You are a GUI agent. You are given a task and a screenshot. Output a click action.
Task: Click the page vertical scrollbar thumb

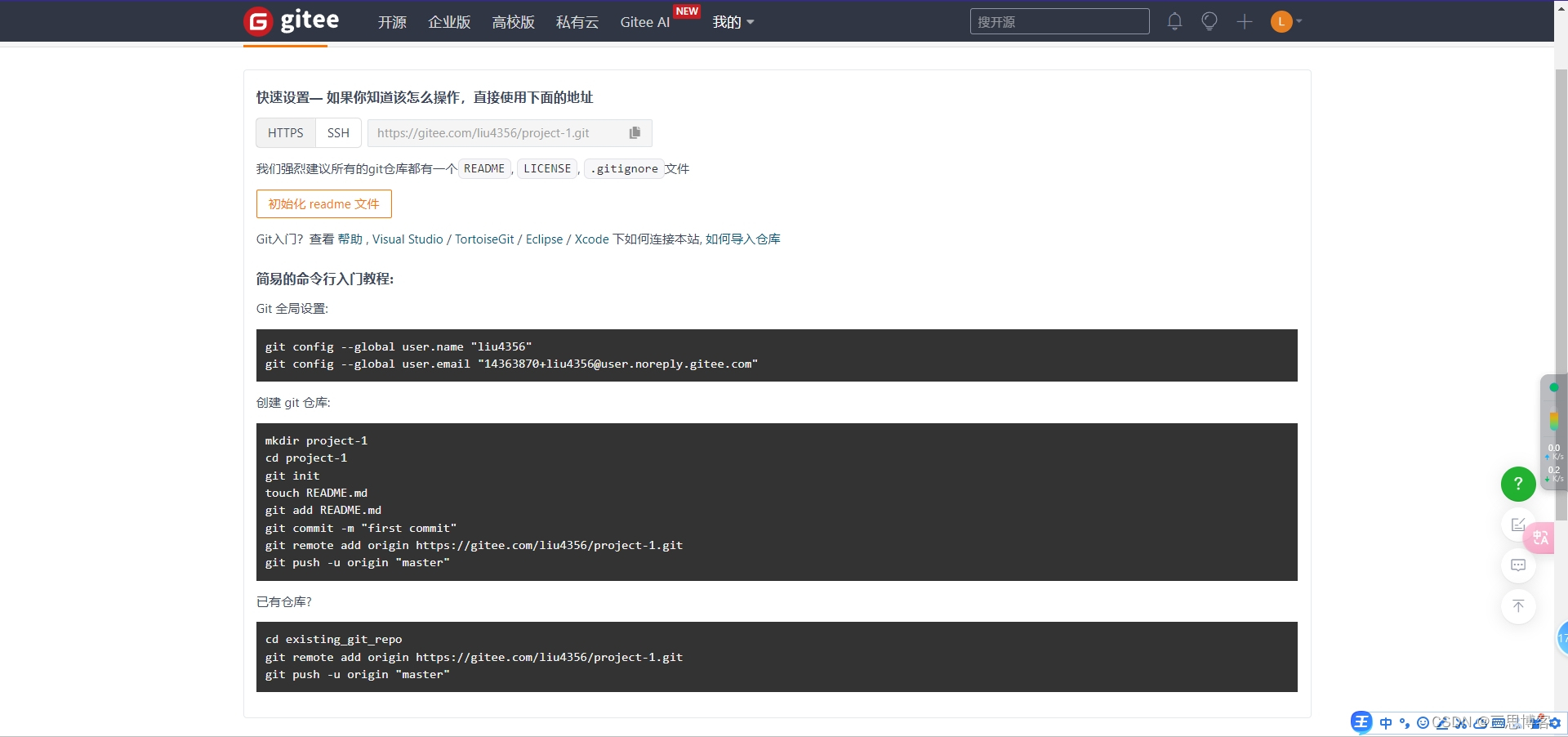[x=1561, y=294]
